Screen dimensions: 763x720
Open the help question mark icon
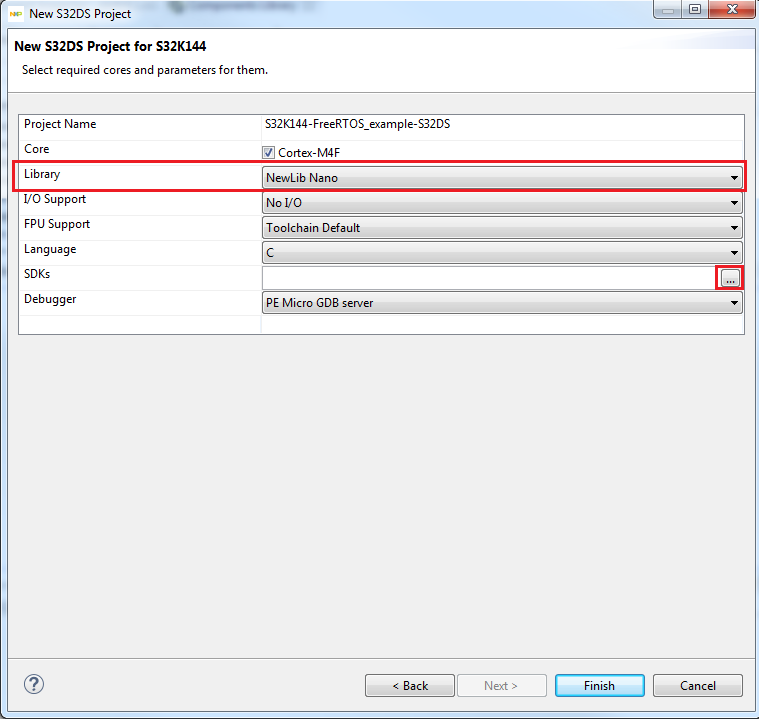coord(34,684)
